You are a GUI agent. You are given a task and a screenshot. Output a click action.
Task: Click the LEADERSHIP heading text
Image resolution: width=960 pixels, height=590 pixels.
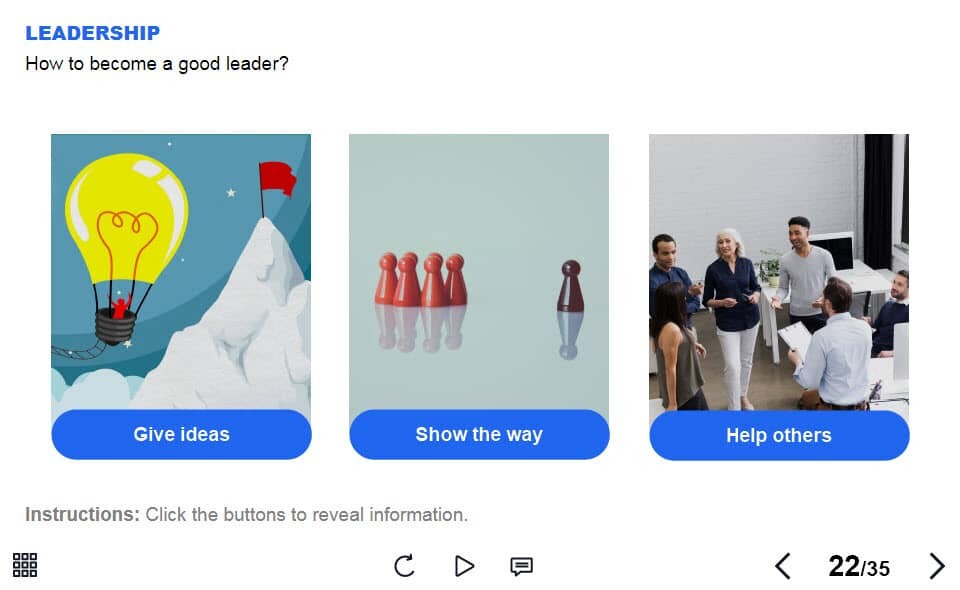pyautogui.click(x=92, y=33)
